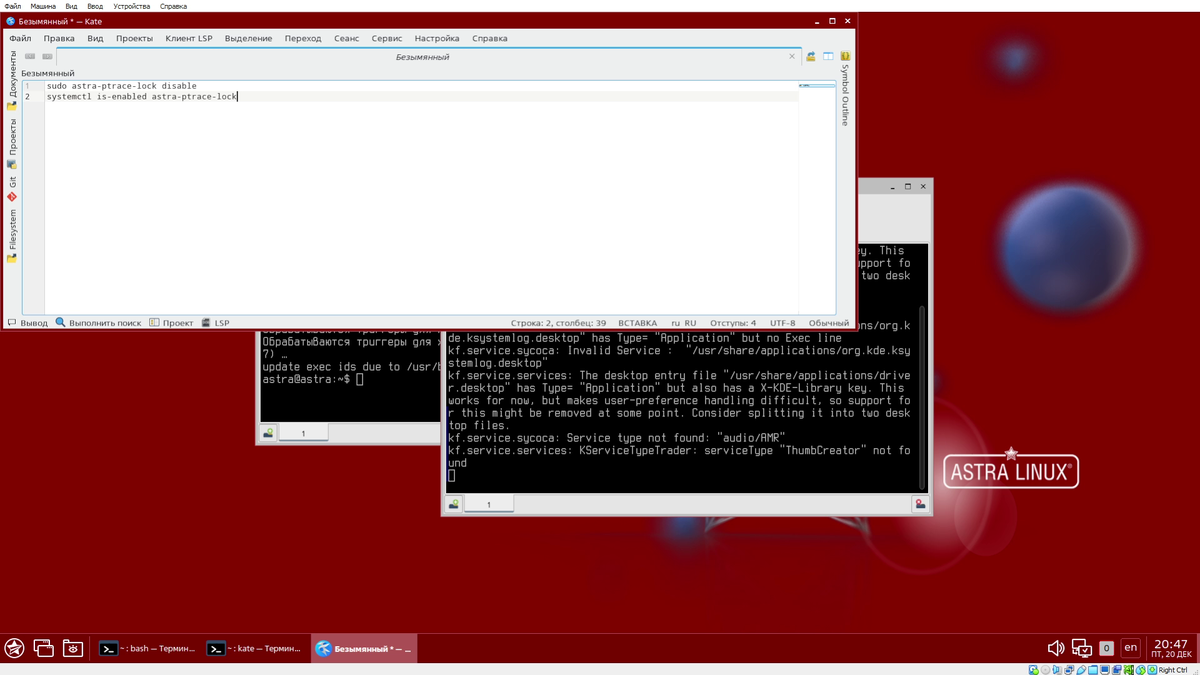The image size is (1200, 675).
Task: Close the Безымянный tab in Kate
Action: coord(792,57)
